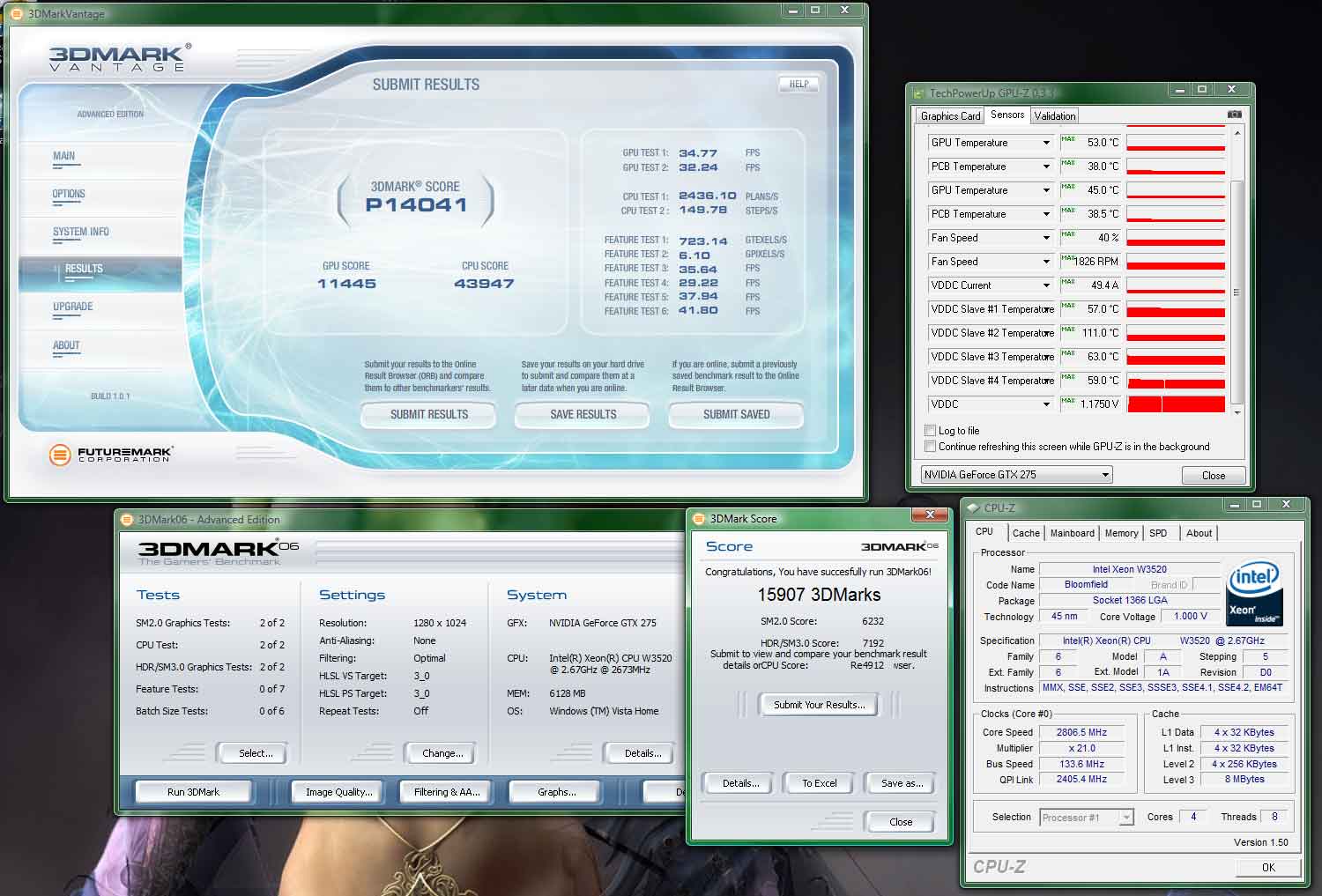Screen dimensions: 1322x896
Task: Switch to GPU-Z Validation tab
Action: (x=1055, y=116)
